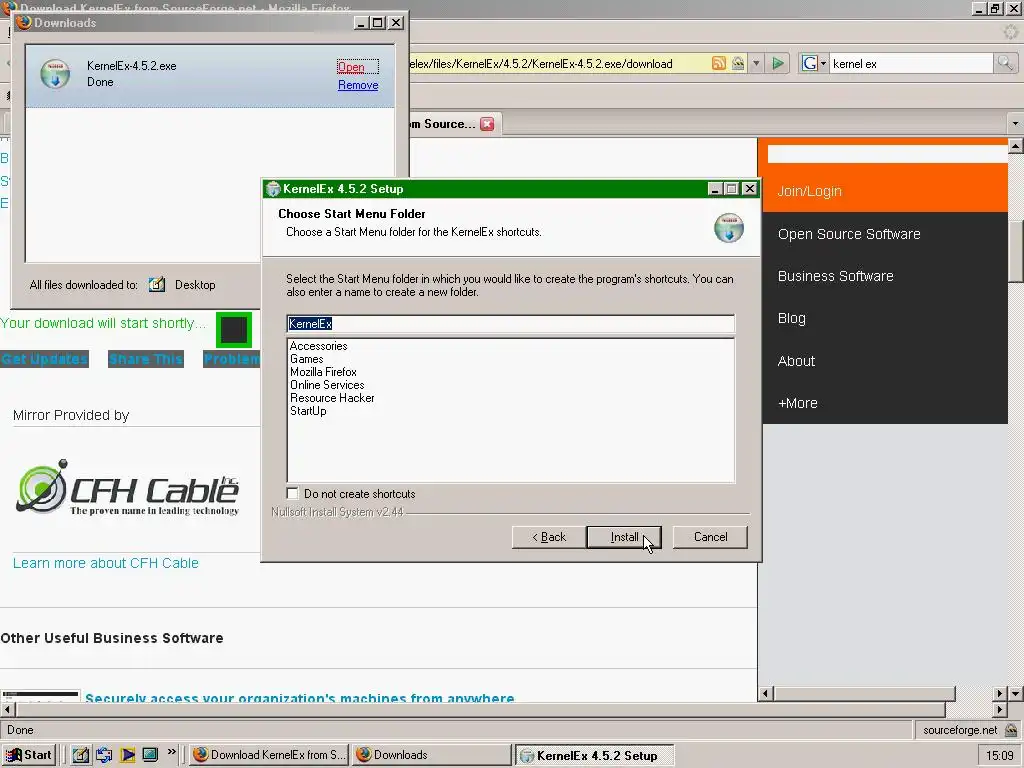Screen dimensions: 1024x768
Task: Open the Securely access your organization's machines link
Action: pyautogui.click(x=300, y=697)
